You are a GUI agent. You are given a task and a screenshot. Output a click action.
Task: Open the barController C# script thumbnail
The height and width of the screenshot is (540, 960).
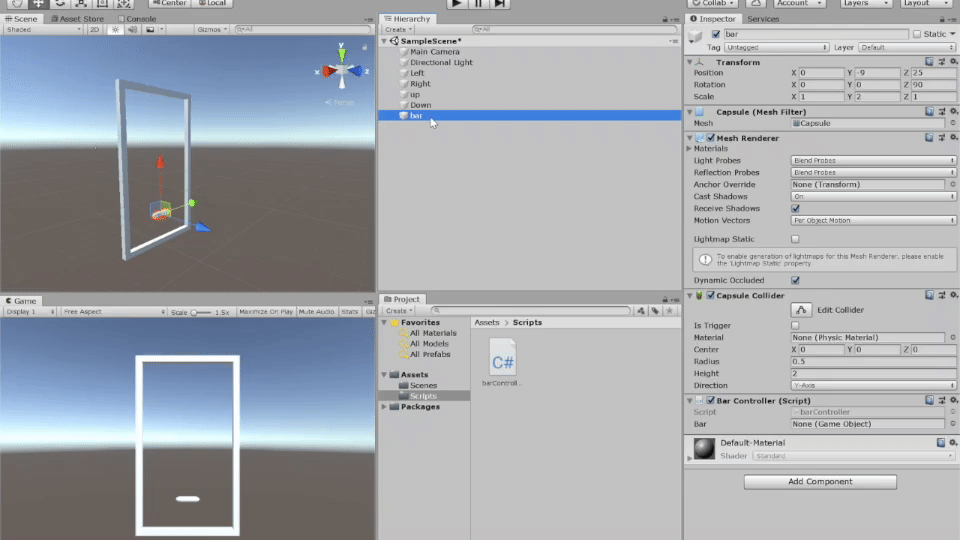pos(502,359)
